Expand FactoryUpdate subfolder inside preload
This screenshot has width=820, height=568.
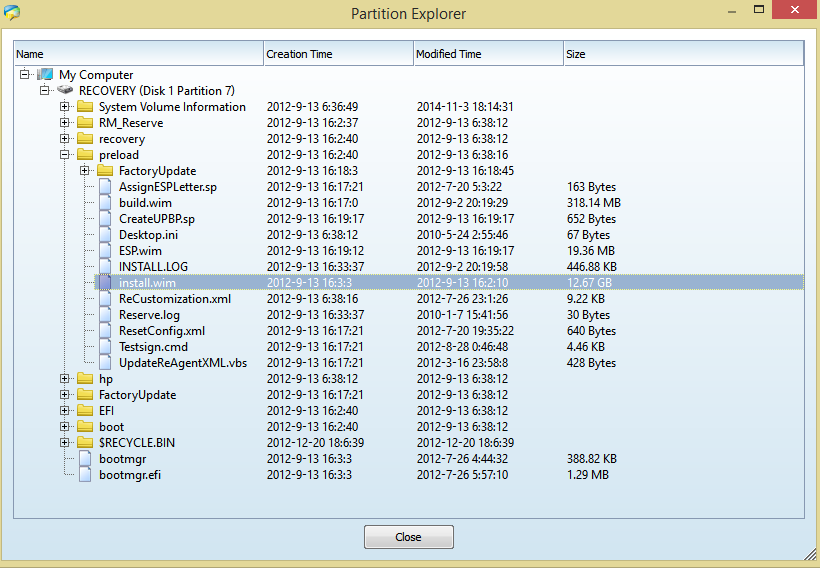coord(84,171)
